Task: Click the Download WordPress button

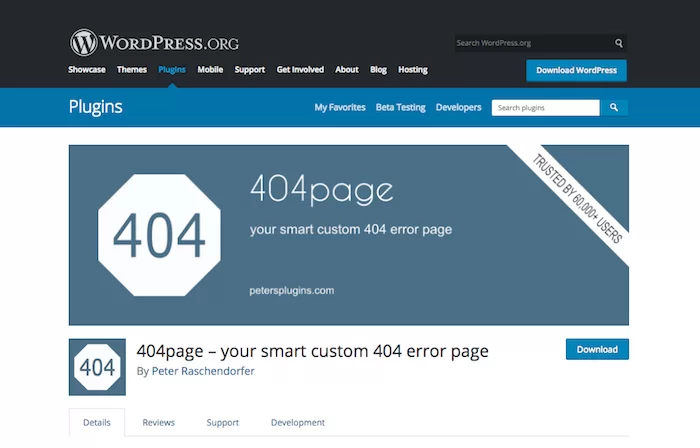Action: coord(576,71)
